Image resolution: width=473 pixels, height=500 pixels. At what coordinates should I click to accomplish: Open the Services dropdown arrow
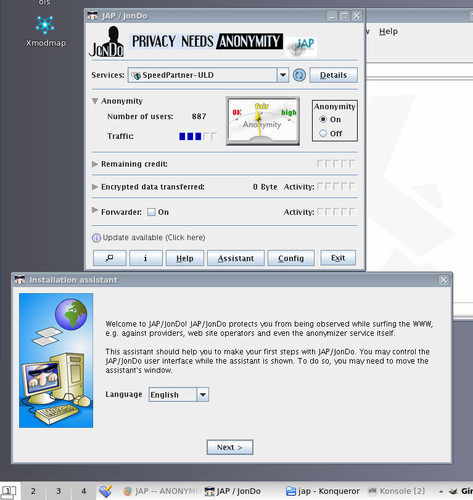283,75
